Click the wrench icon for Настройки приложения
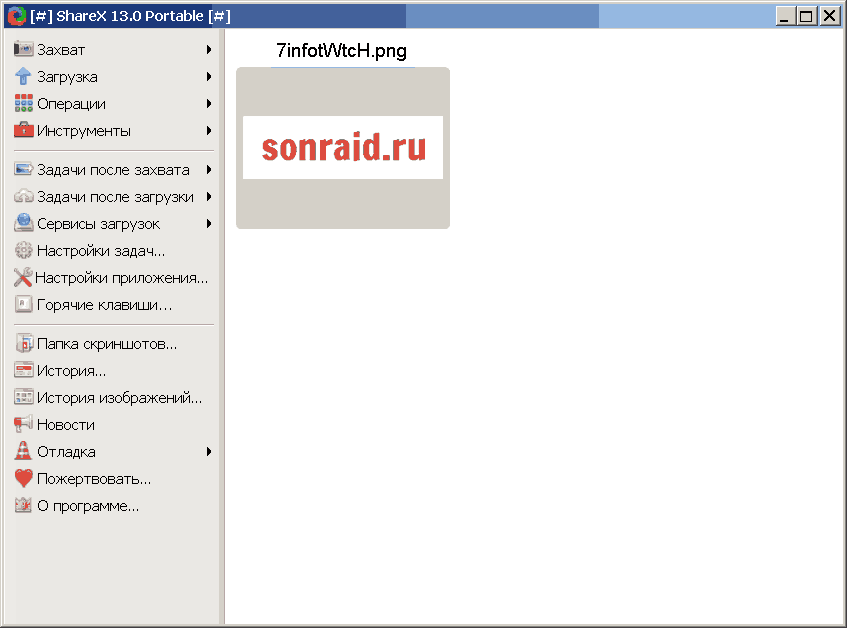Viewport: 847px width, 628px height. 23,277
